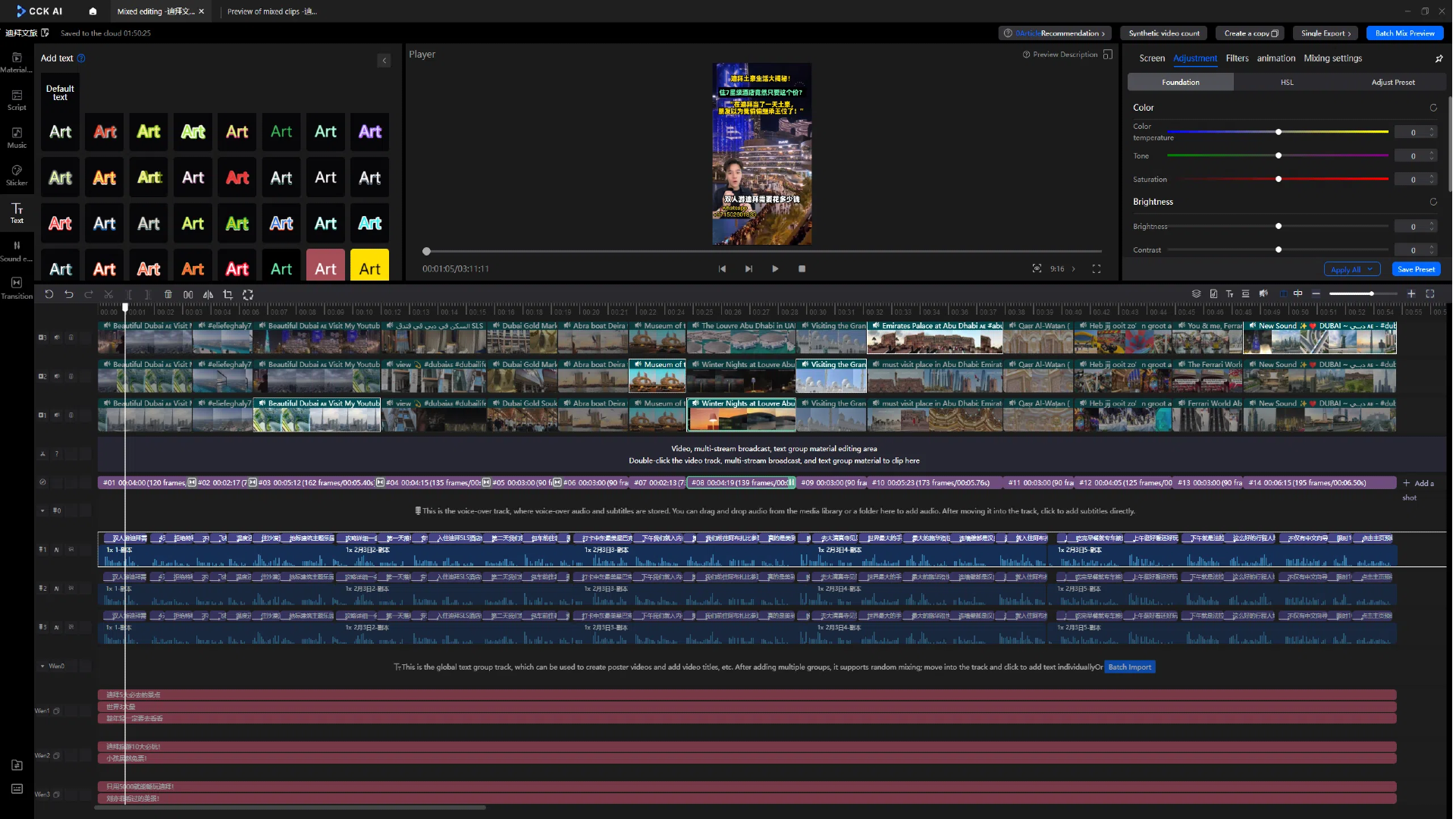Open the Transition panel in left sidebar
The width and height of the screenshot is (1456, 819).
tap(17, 287)
